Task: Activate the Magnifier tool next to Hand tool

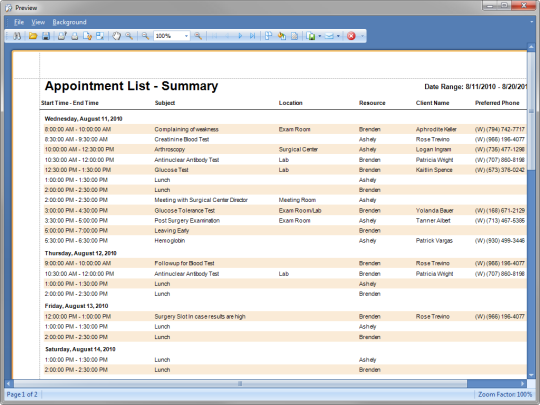Action: (x=129, y=36)
